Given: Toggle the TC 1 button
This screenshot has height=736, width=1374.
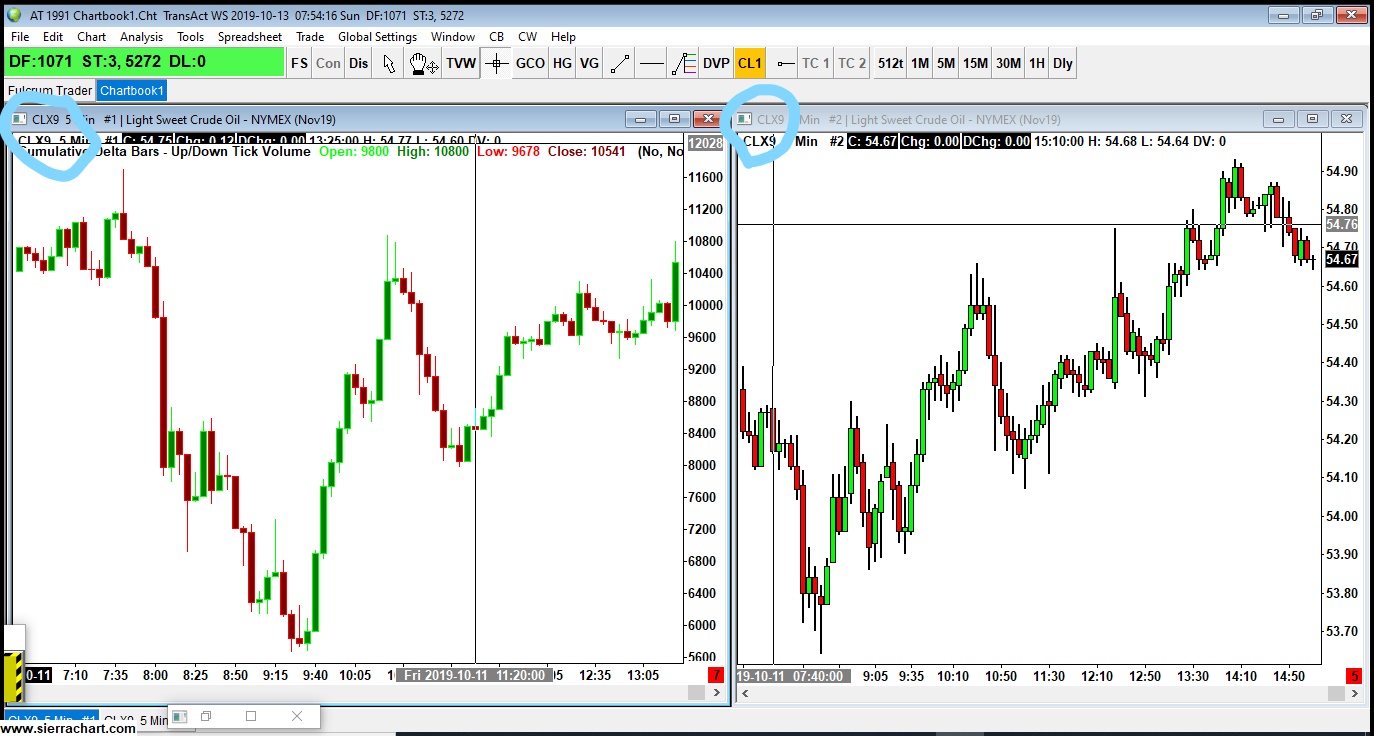Looking at the screenshot, I should 816,63.
